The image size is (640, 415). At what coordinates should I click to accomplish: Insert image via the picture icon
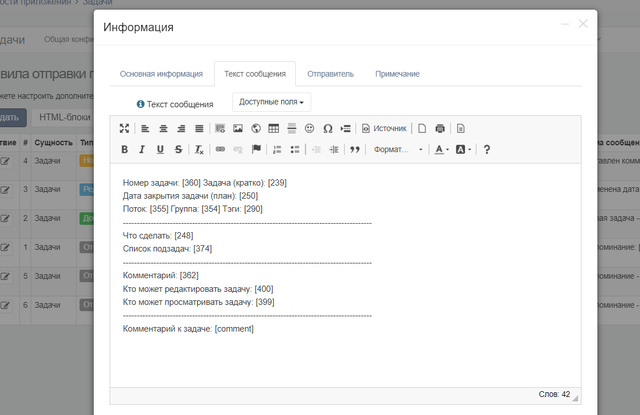pyautogui.click(x=238, y=129)
